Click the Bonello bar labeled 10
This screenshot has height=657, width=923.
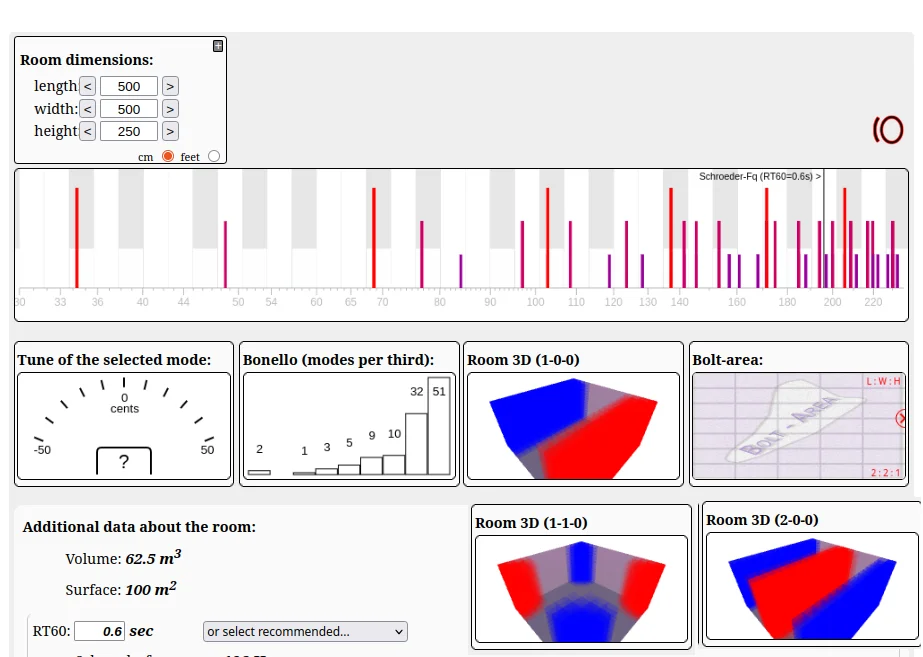[394, 464]
